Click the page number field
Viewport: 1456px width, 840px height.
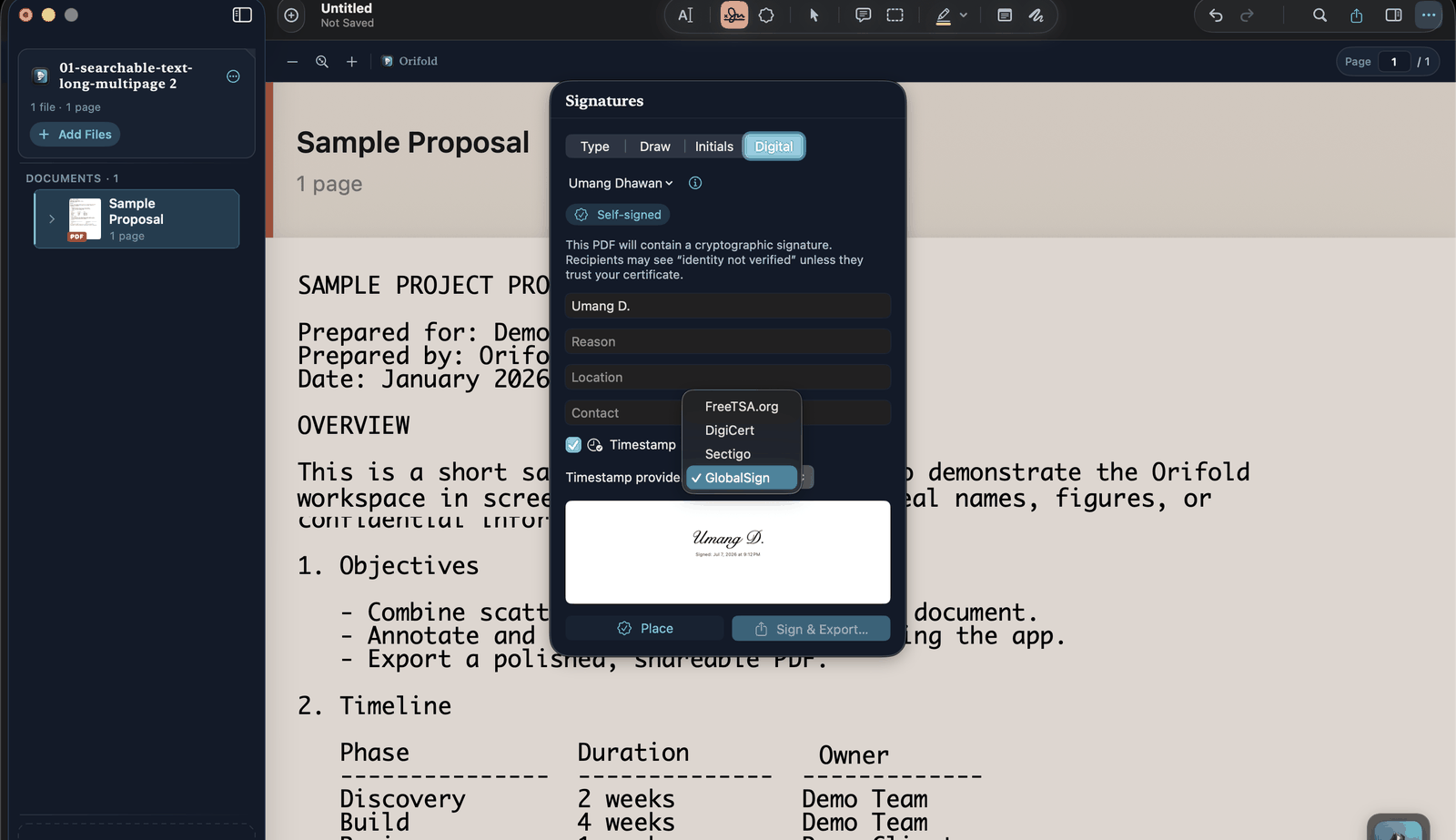point(1394,62)
